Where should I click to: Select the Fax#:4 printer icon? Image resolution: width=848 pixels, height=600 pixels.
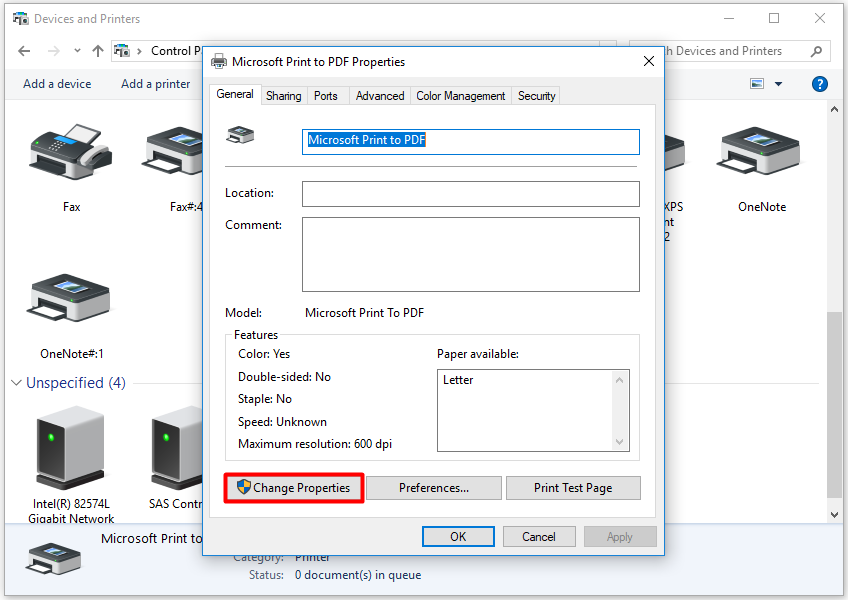[x=173, y=151]
